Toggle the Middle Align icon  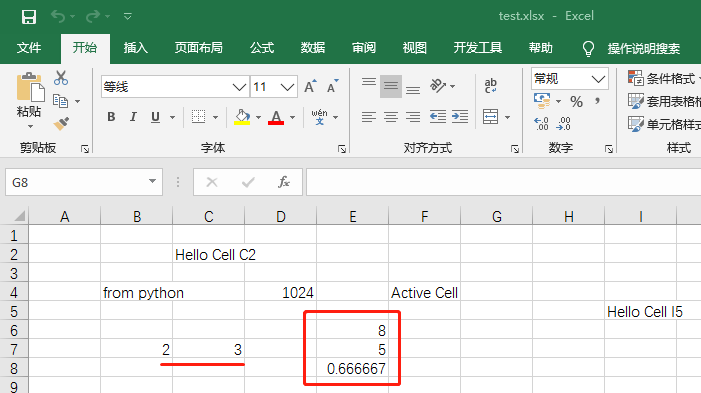tap(391, 86)
